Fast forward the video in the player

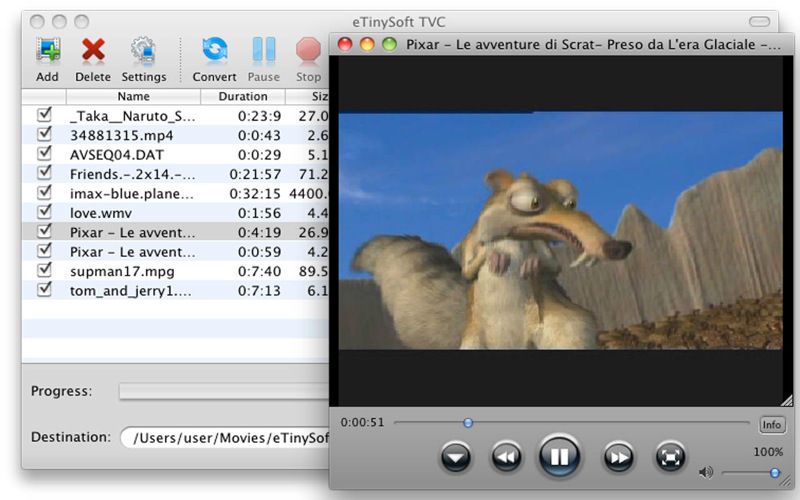pyautogui.click(x=618, y=457)
